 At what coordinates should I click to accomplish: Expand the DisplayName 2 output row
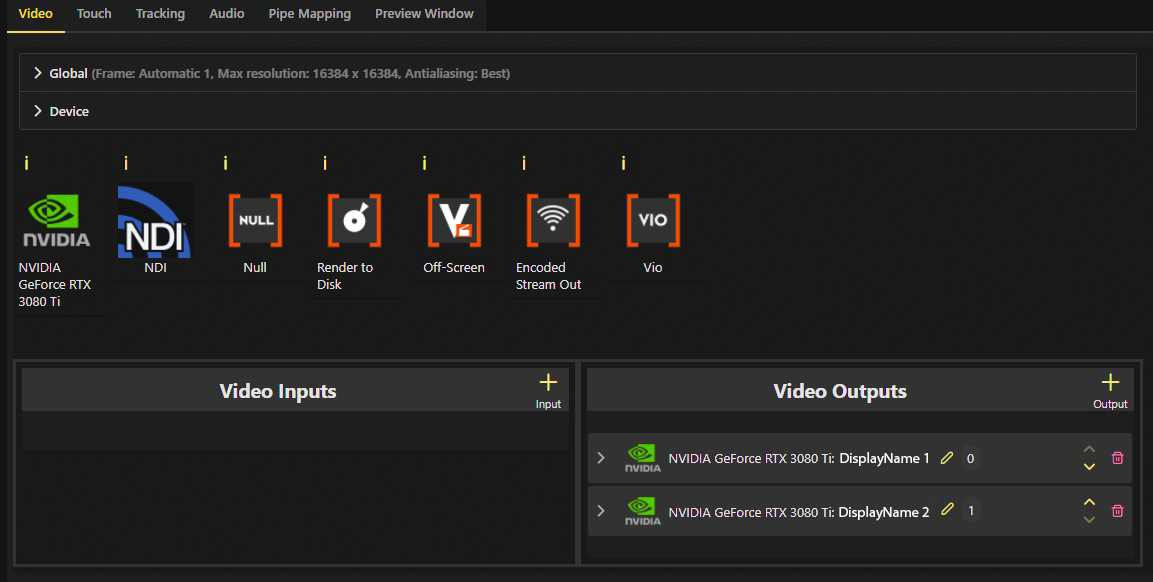click(601, 511)
